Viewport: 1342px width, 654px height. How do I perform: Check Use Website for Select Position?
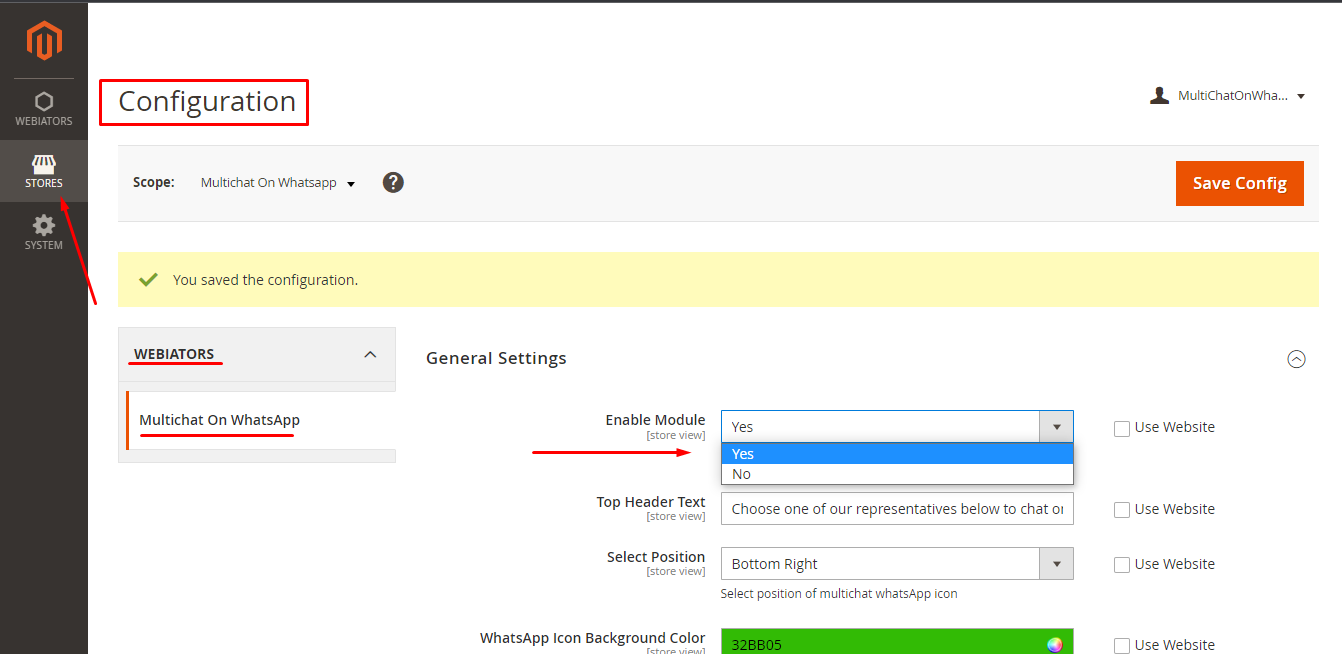(1122, 564)
